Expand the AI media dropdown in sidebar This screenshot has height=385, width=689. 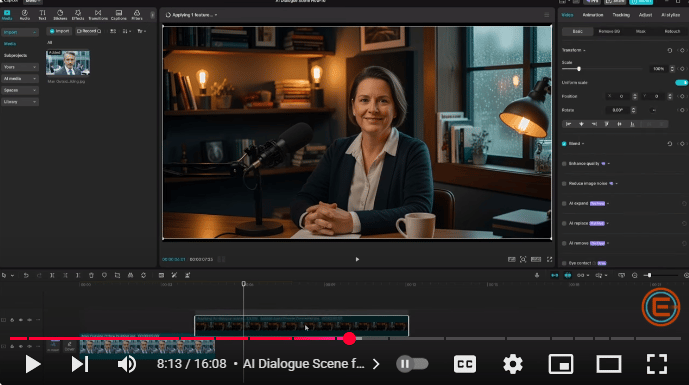(20, 79)
